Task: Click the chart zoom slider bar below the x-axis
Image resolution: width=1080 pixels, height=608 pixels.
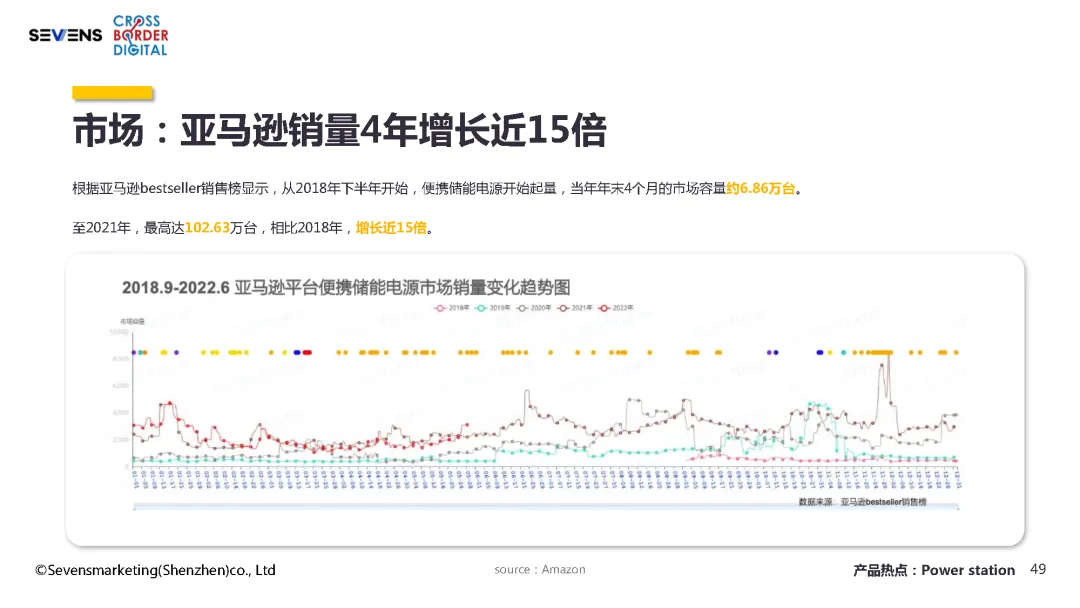Action: (x=546, y=507)
